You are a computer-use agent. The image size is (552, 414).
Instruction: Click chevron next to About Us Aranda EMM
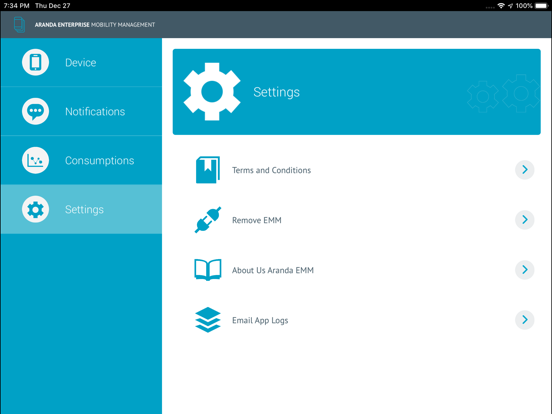[x=525, y=270]
